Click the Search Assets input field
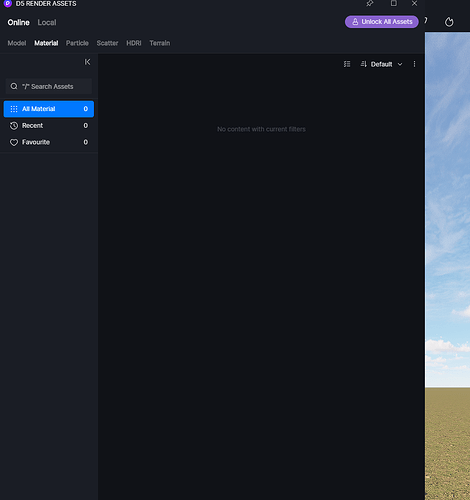The height and width of the screenshot is (500, 470). point(49,86)
